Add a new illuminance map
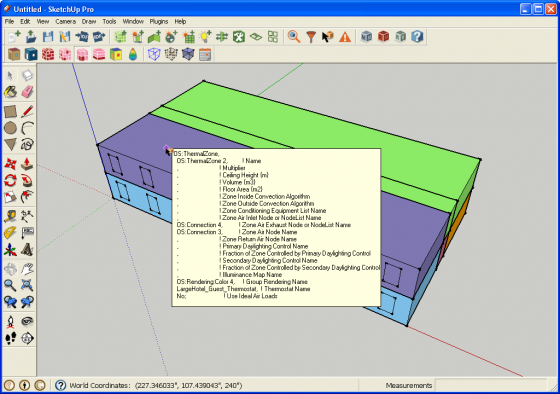Viewport: 560px width, 394px height. click(x=188, y=36)
